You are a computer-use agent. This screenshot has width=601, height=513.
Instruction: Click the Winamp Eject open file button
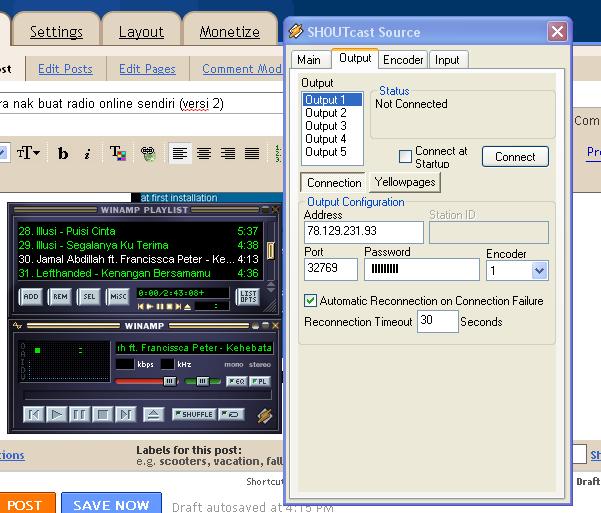[153, 414]
